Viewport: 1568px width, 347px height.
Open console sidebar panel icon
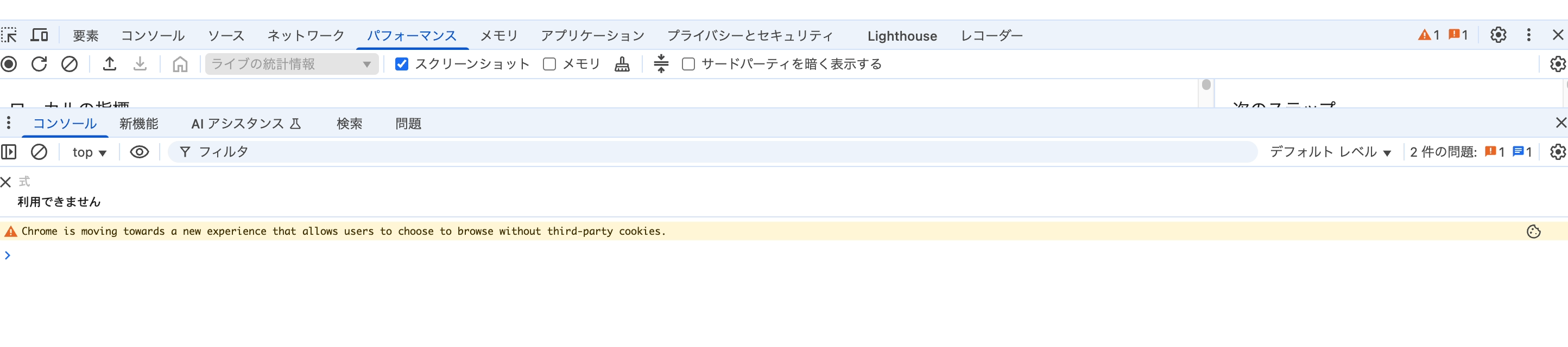9,152
